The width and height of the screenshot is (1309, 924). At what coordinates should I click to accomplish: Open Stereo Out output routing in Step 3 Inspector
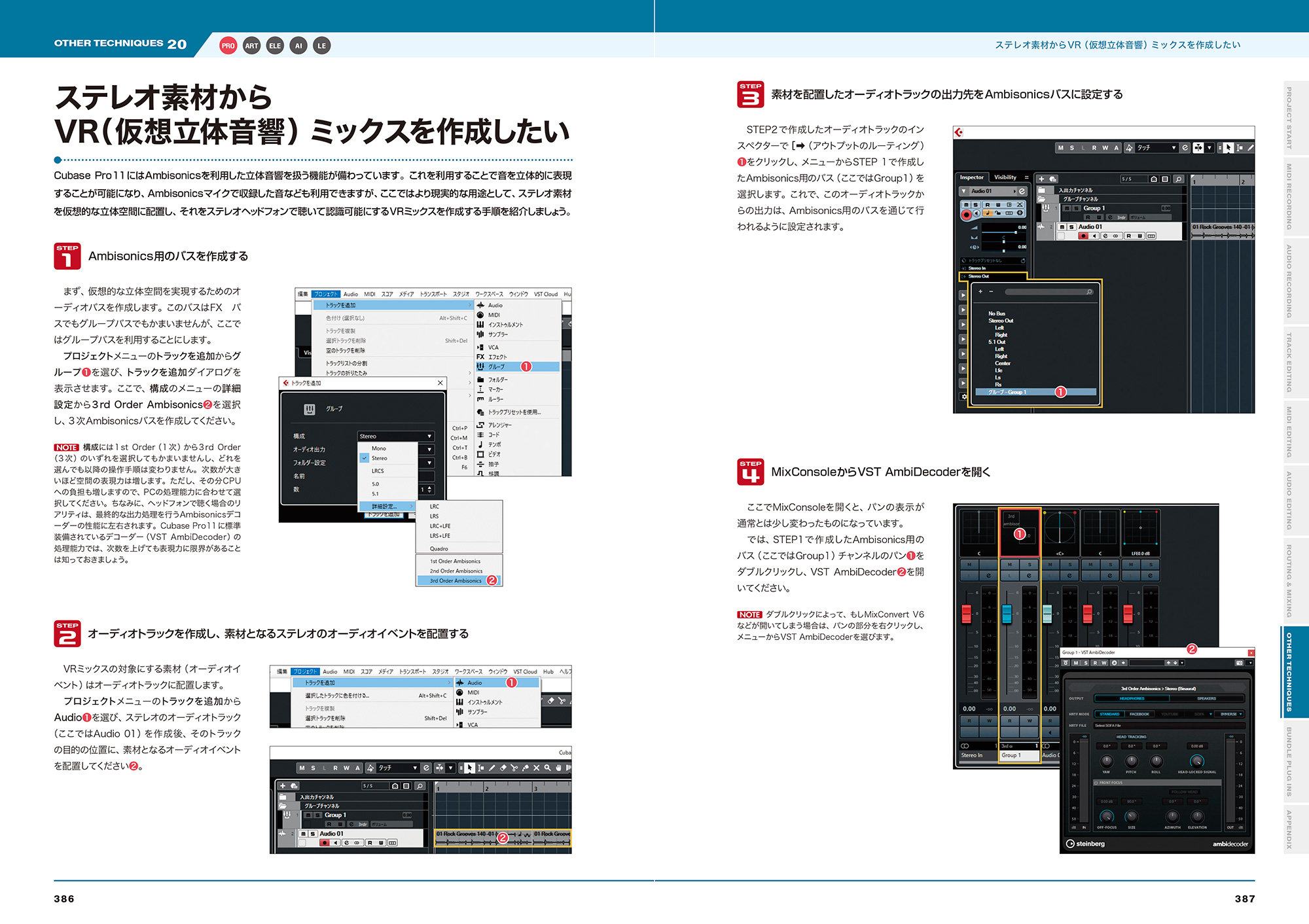pos(993,276)
